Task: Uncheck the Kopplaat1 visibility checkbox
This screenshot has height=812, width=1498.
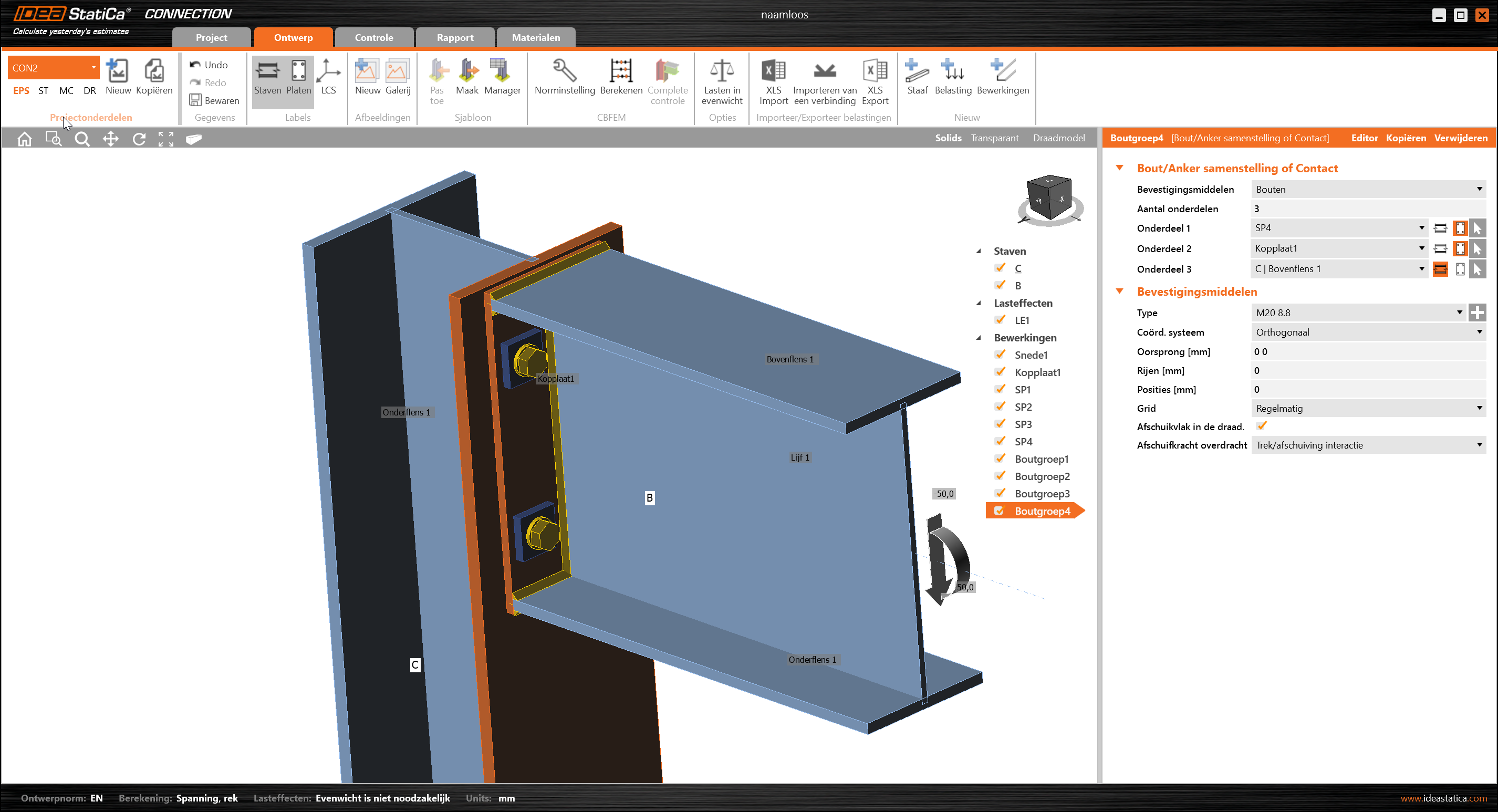Action: [1000, 372]
